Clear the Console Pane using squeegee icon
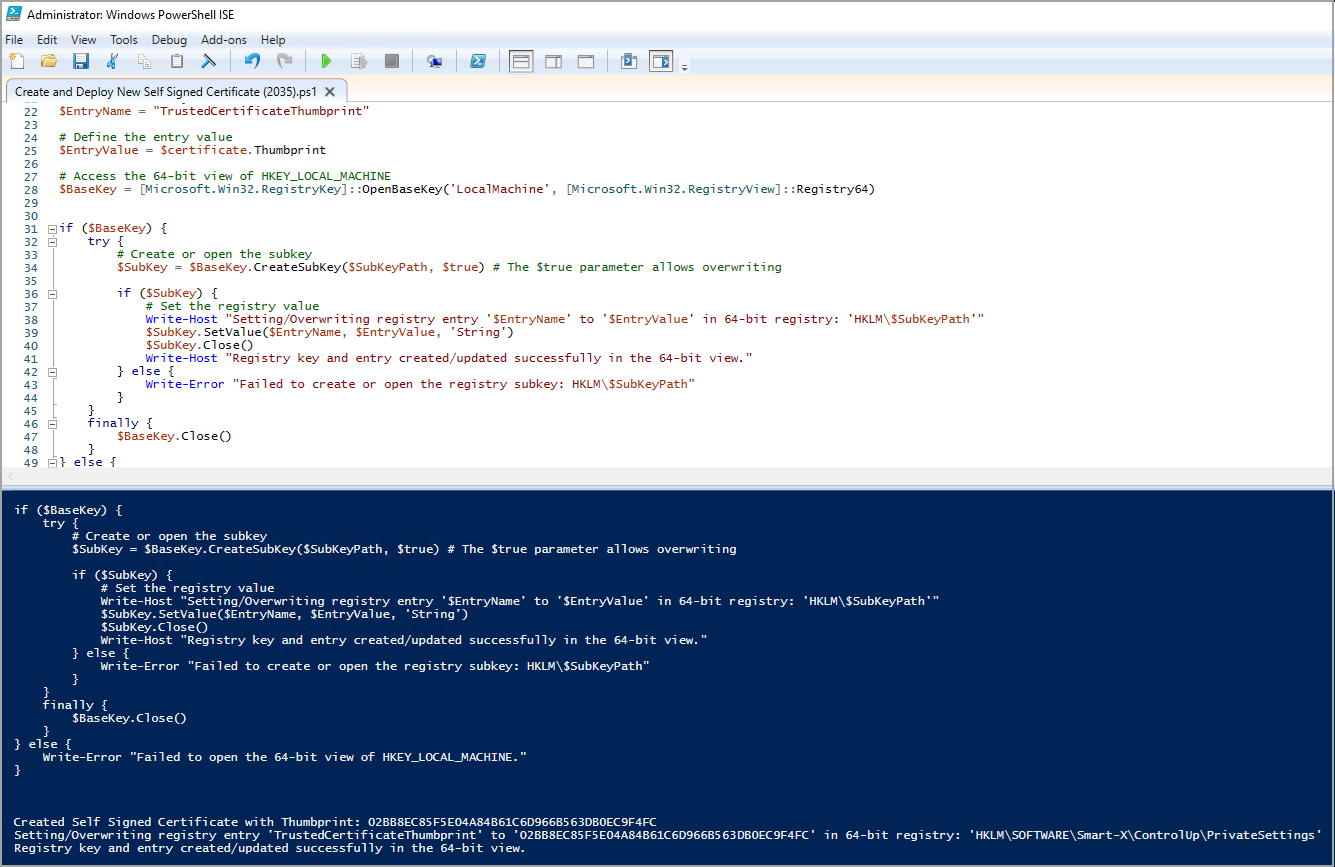 (x=207, y=61)
